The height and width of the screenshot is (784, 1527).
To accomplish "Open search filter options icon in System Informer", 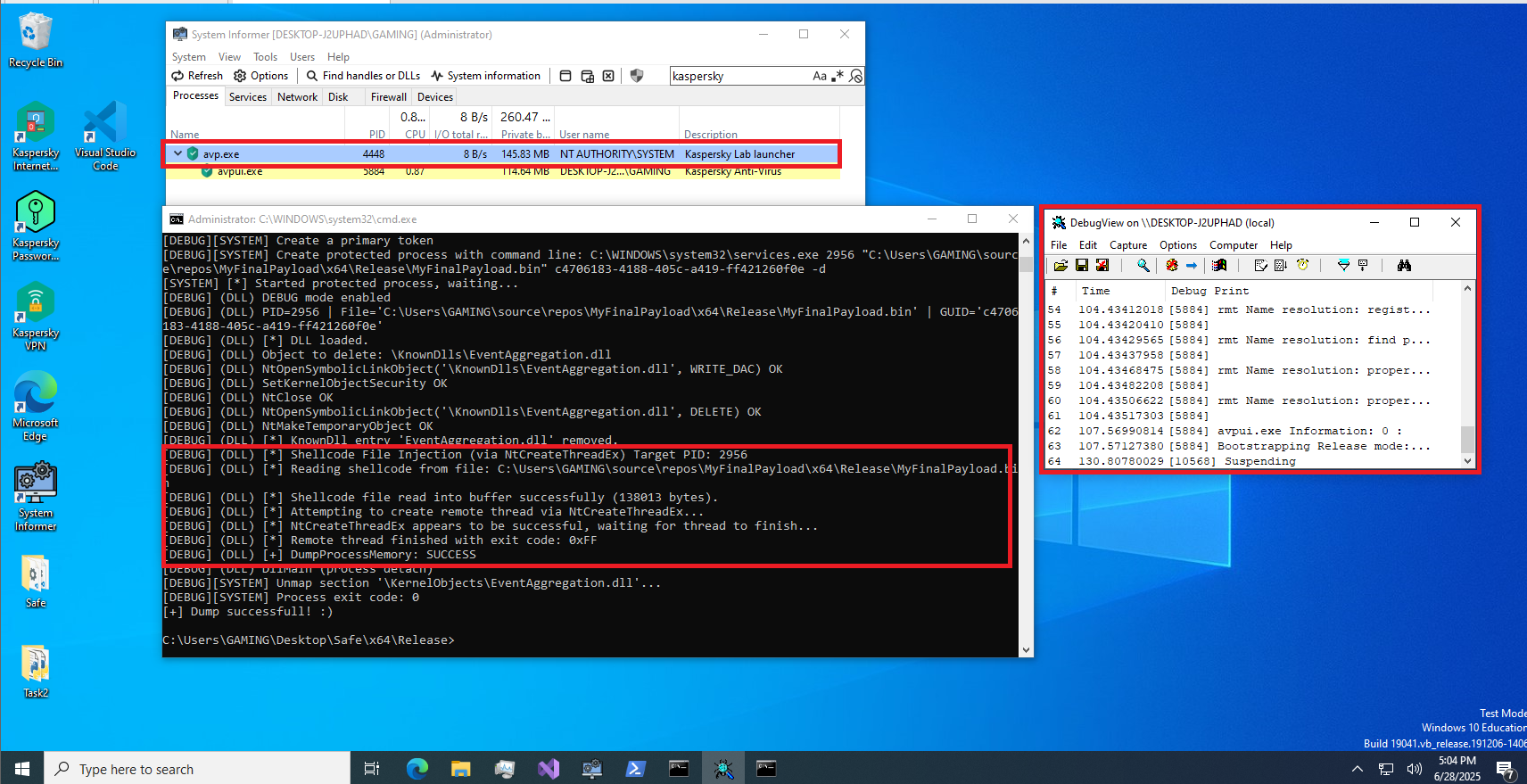I will (x=855, y=76).
